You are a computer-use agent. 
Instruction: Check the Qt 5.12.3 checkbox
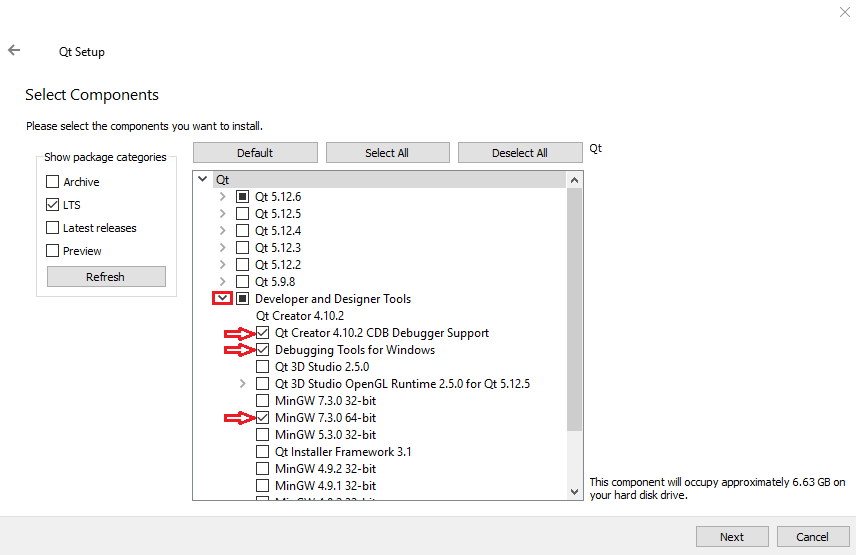coord(242,247)
